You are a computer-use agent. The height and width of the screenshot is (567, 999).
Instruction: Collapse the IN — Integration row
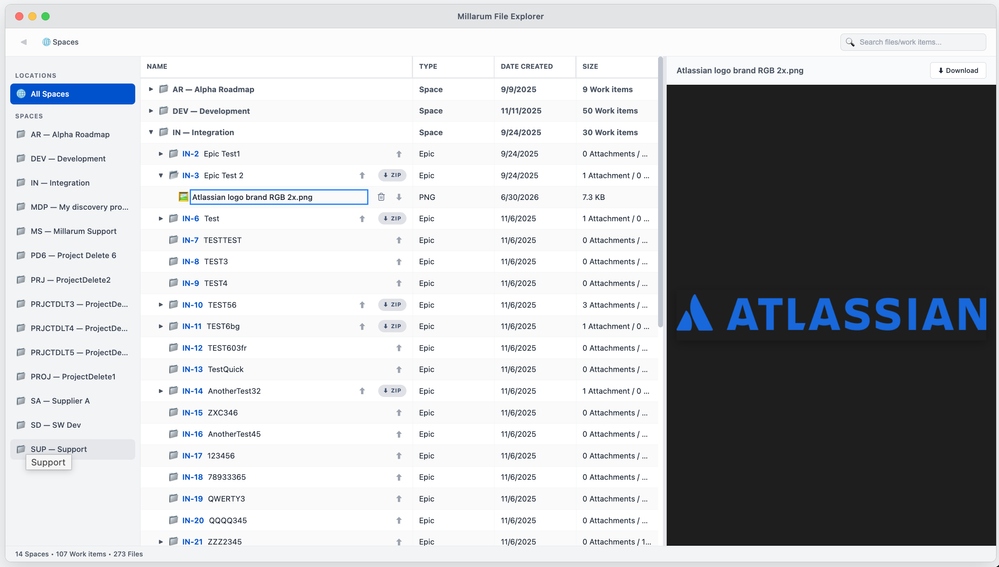point(151,133)
